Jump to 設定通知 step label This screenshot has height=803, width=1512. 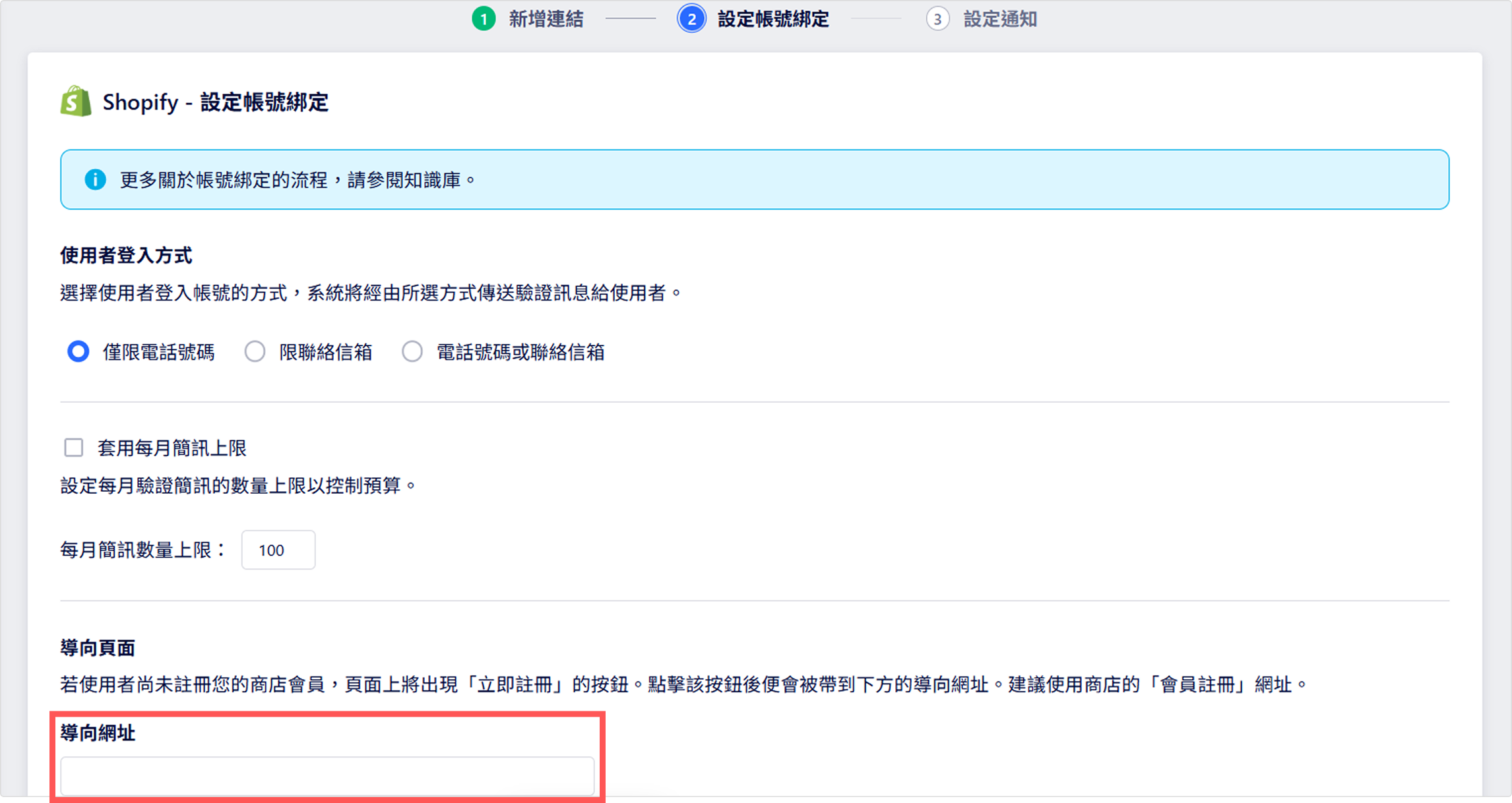point(999,19)
